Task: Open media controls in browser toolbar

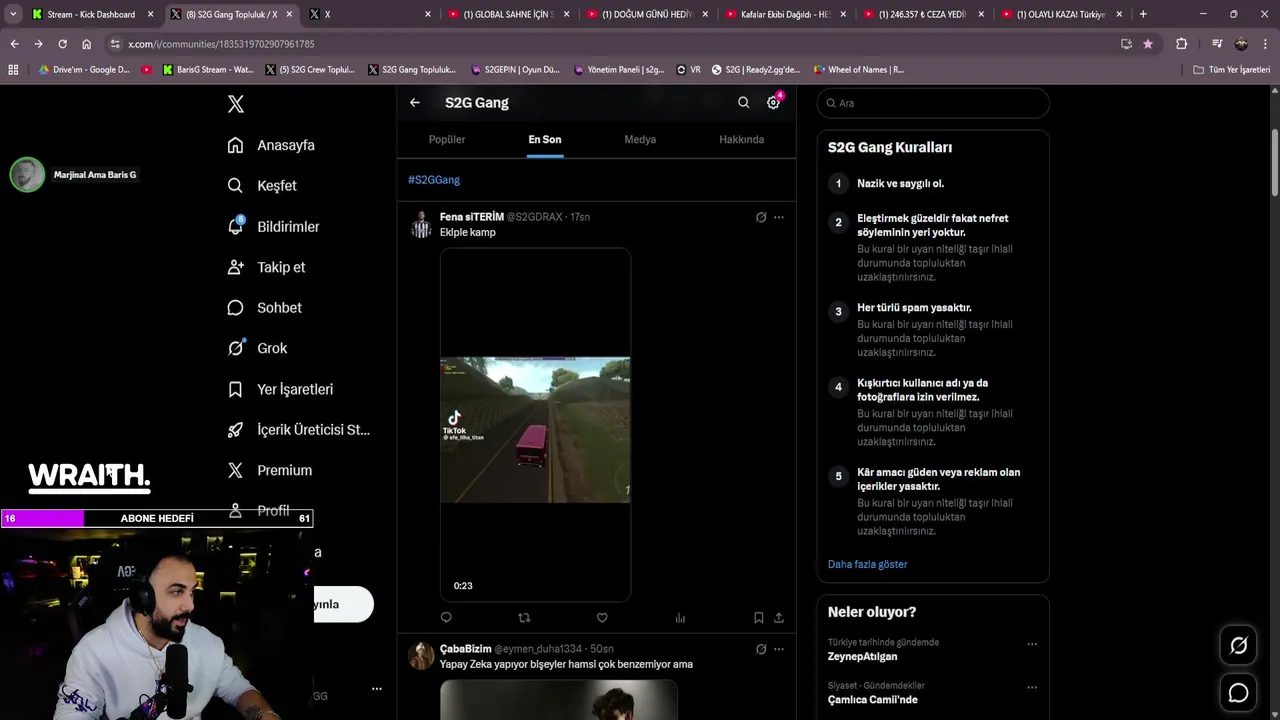Action: coord(1216,44)
